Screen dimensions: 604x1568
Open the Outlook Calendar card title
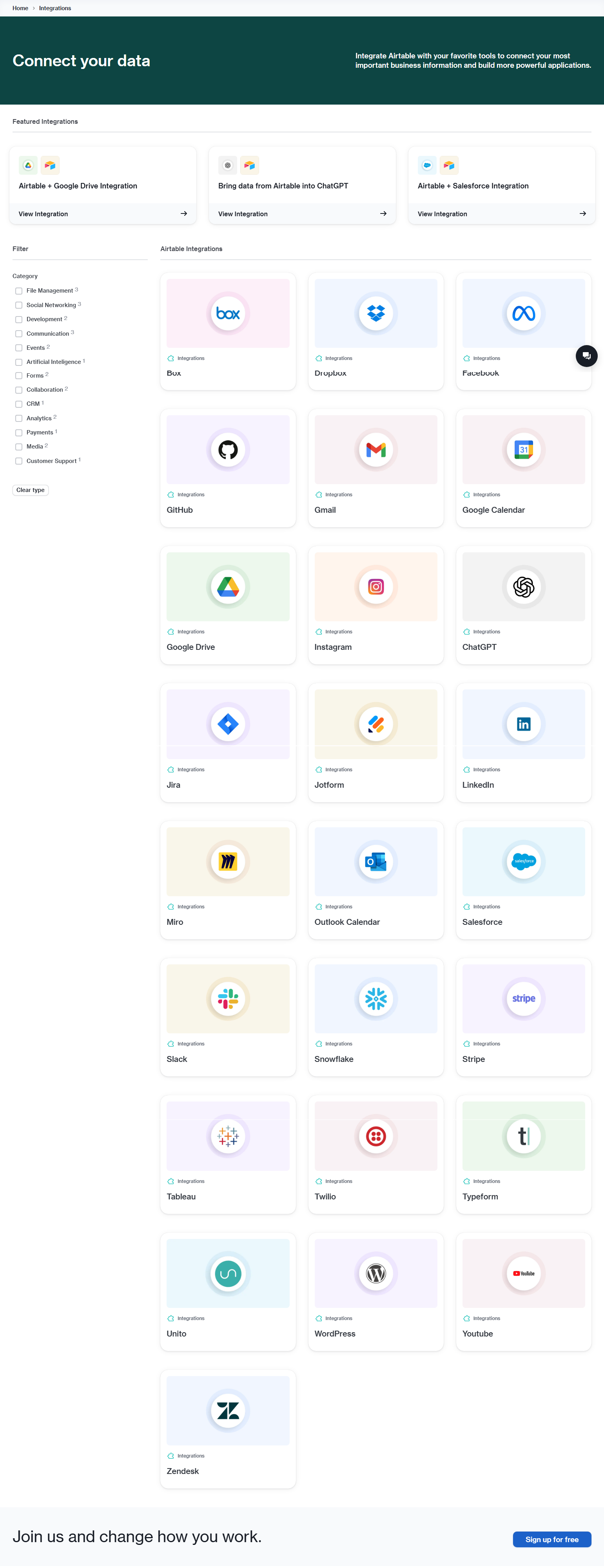point(347,922)
